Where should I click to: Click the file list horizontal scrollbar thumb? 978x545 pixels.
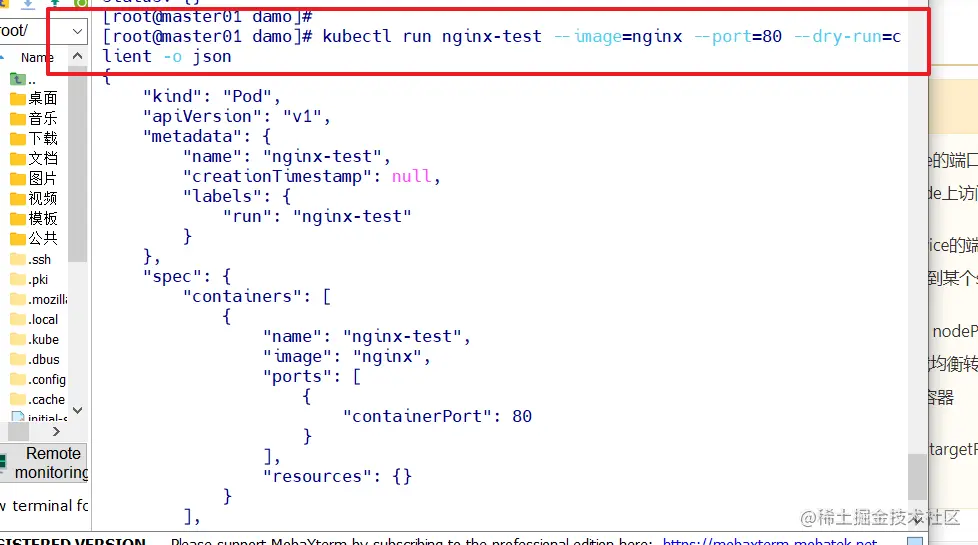click(x=18, y=432)
